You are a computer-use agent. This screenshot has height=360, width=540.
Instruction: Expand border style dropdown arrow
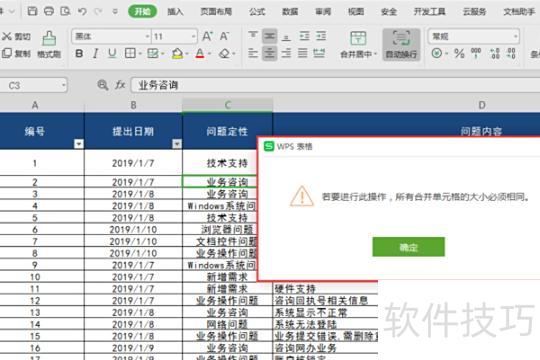[x=141, y=54]
